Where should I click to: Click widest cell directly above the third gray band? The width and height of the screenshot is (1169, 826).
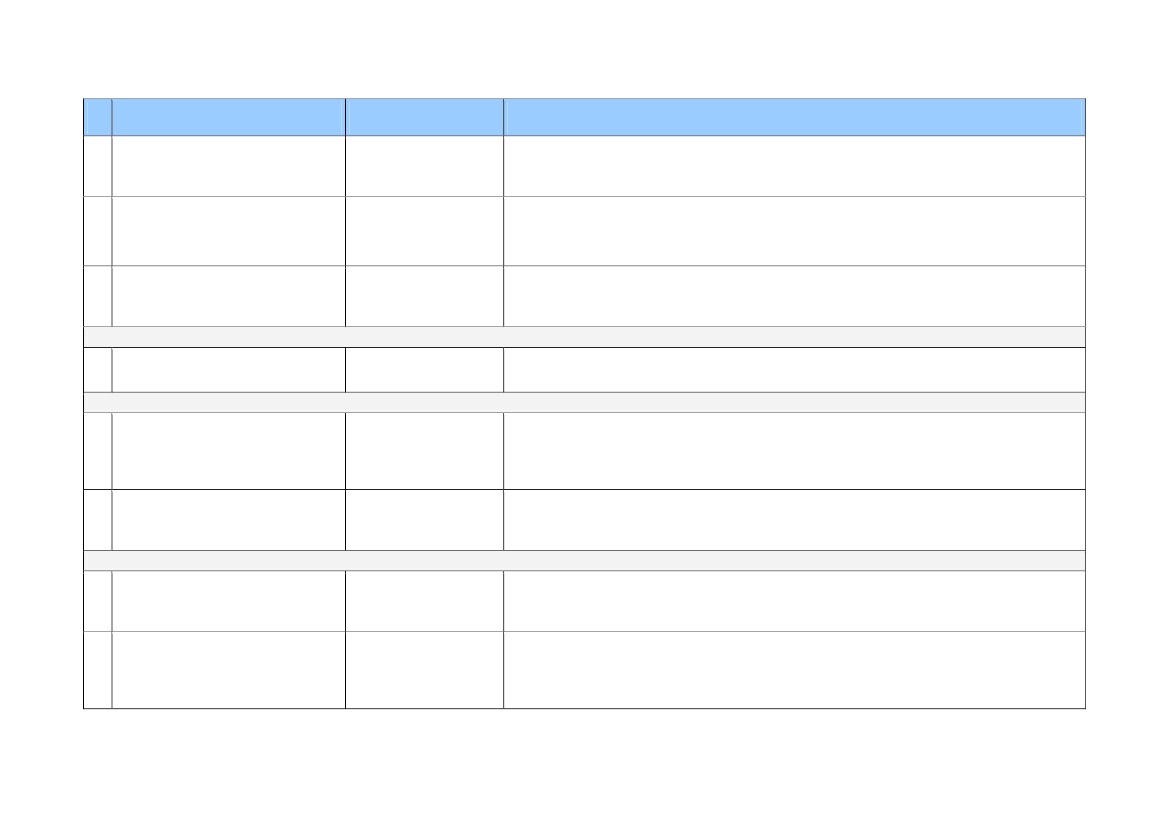click(794, 520)
